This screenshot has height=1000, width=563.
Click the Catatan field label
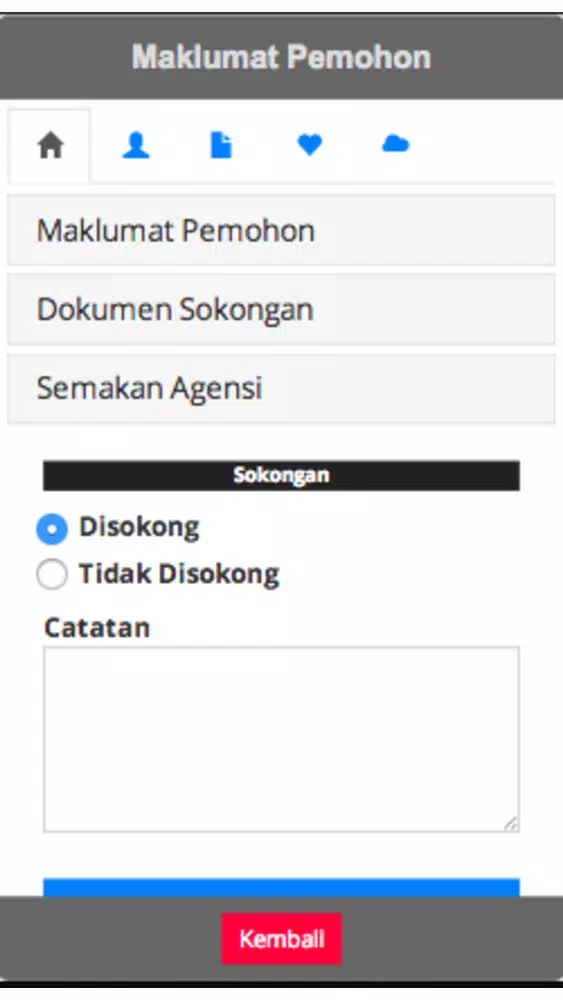tap(97, 628)
